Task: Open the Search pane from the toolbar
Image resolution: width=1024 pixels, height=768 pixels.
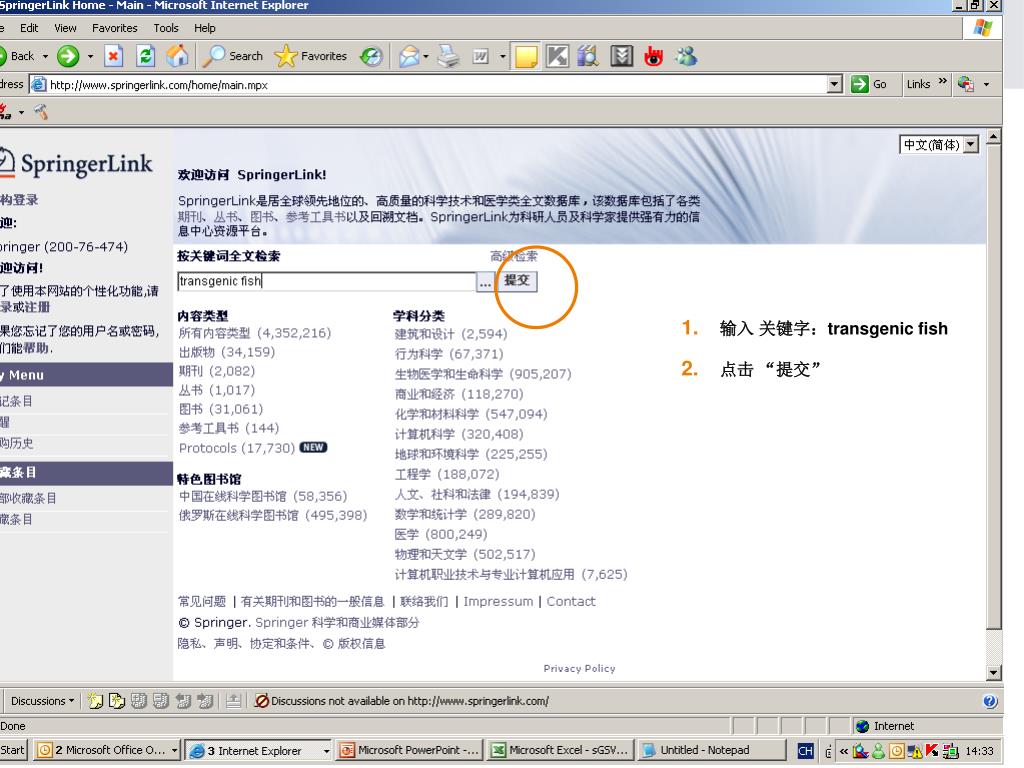Action: coord(232,57)
